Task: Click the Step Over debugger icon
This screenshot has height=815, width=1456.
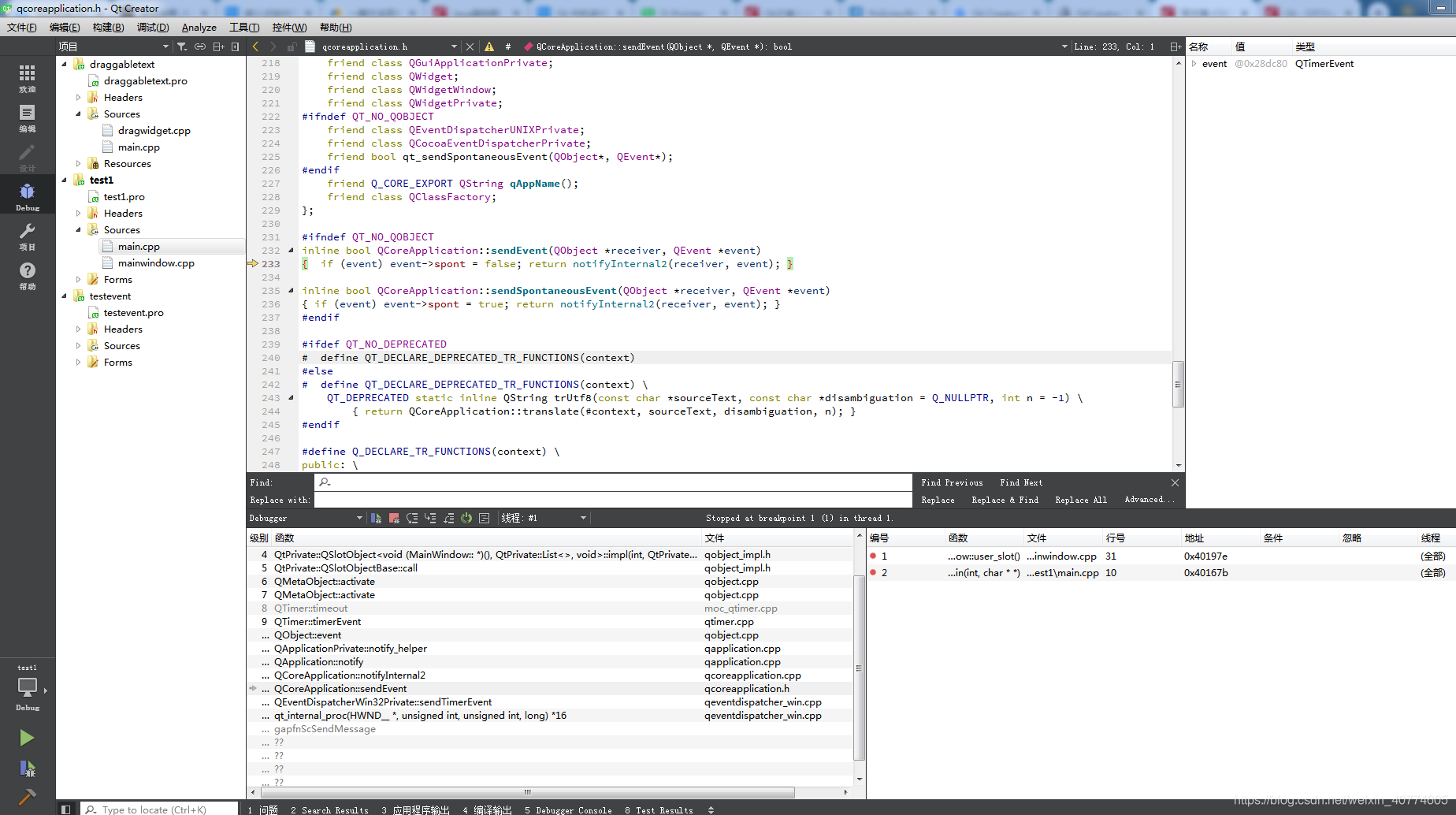Action: 412,518
